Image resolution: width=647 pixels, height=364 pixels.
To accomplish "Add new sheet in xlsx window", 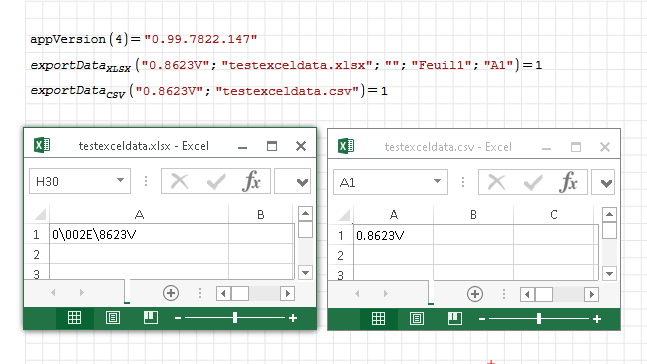I will tap(171, 293).
